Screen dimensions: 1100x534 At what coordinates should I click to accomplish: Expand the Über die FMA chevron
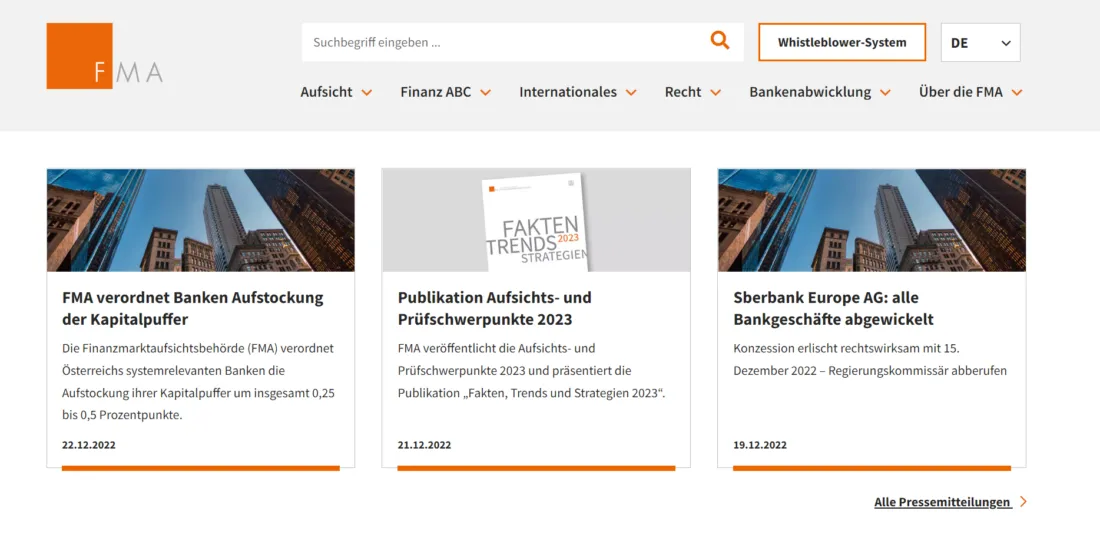click(x=1017, y=92)
